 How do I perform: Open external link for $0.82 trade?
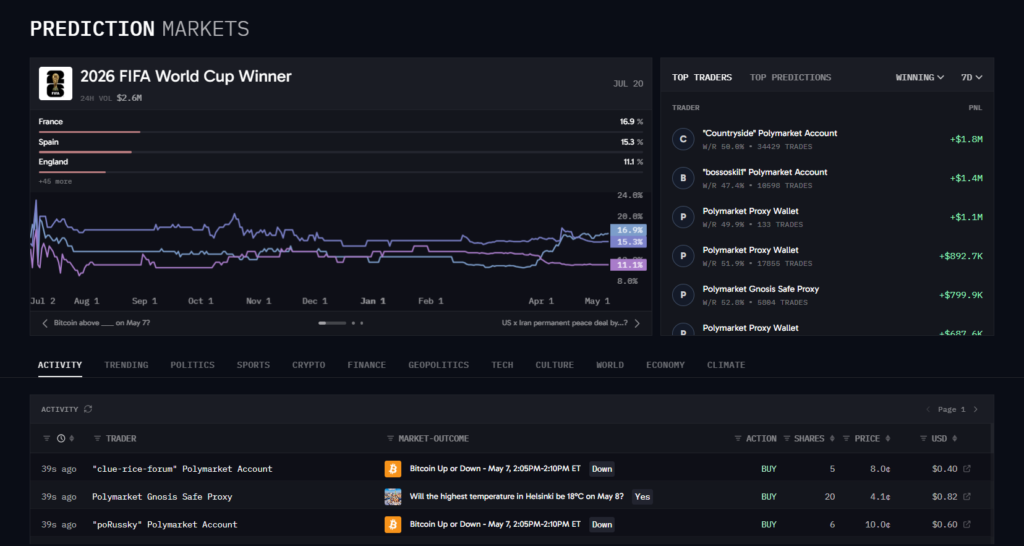click(967, 496)
